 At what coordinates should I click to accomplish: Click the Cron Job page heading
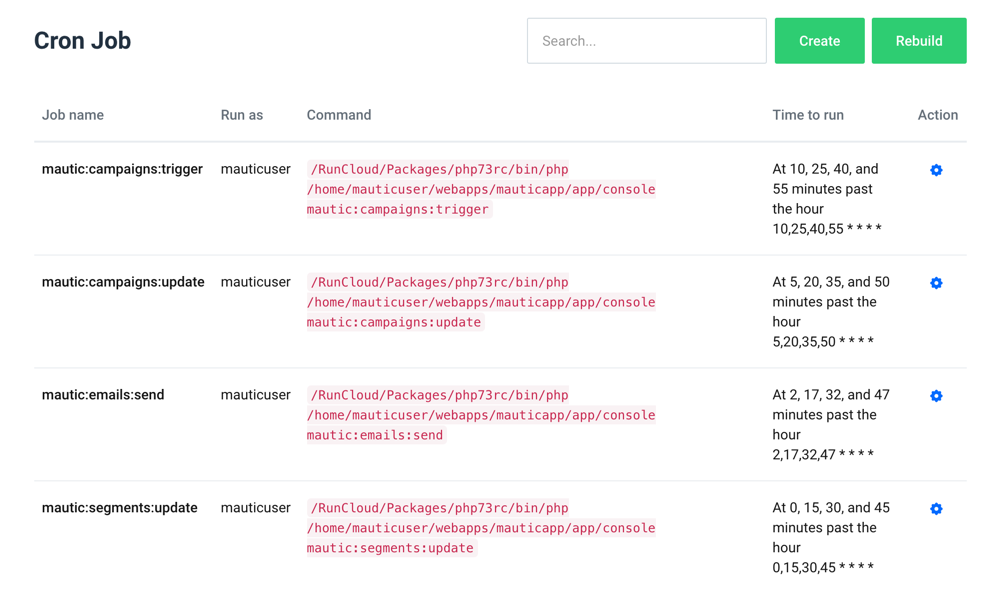click(82, 41)
